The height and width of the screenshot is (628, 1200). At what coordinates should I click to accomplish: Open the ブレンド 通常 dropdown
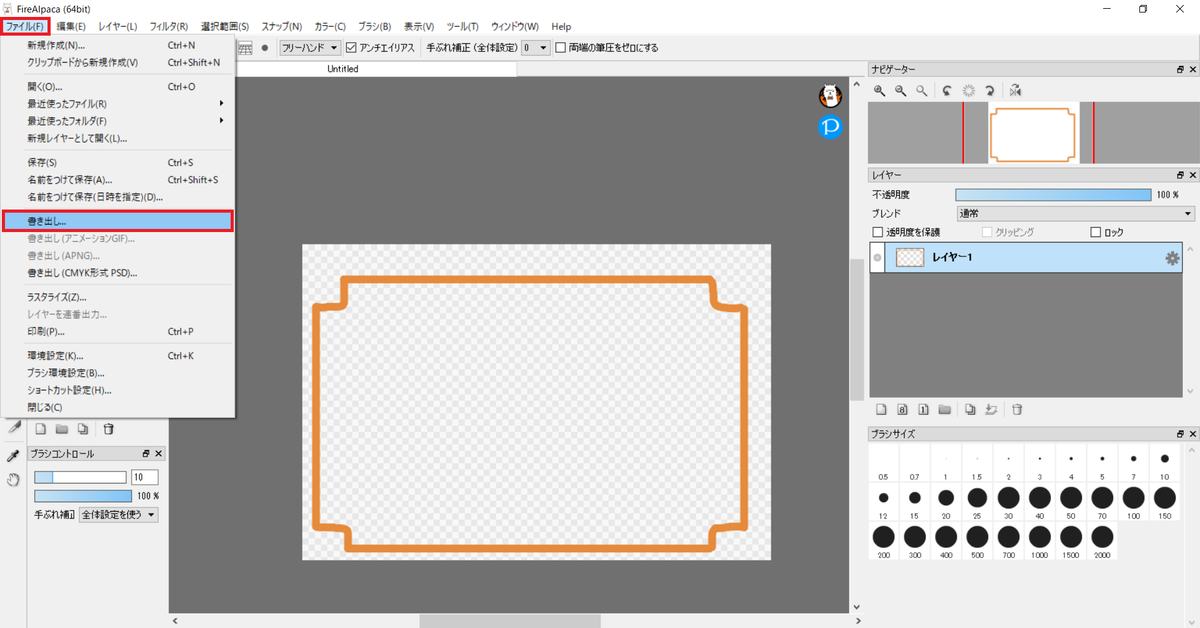tap(1075, 213)
